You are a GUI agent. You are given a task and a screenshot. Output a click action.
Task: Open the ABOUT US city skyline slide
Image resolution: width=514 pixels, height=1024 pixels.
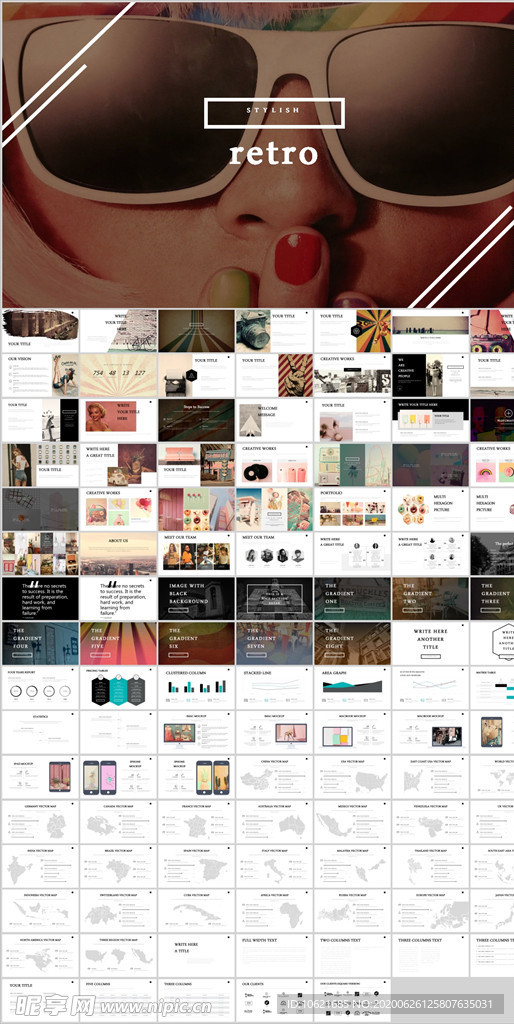pyautogui.click(x=118, y=553)
